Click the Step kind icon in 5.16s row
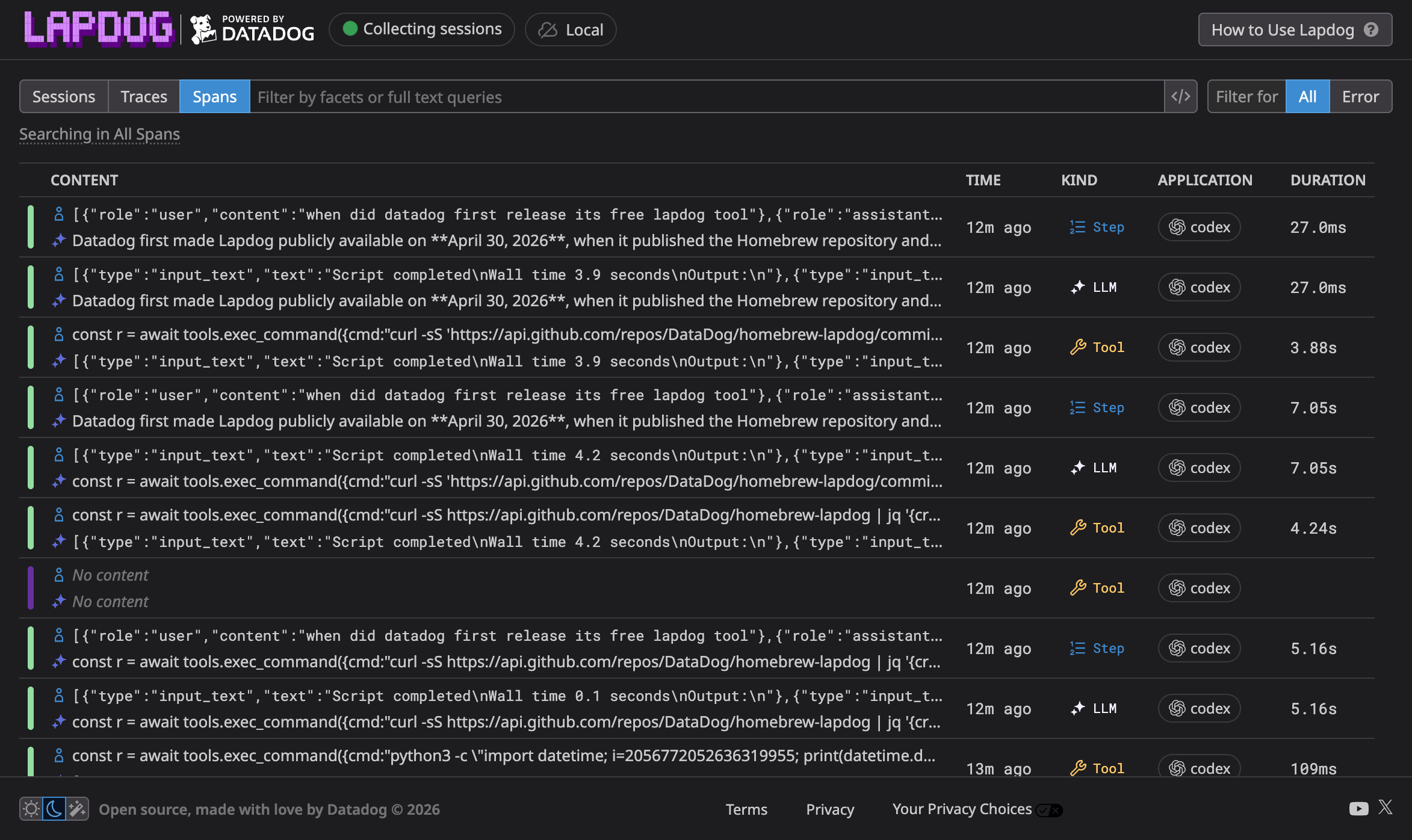 coord(1077,648)
